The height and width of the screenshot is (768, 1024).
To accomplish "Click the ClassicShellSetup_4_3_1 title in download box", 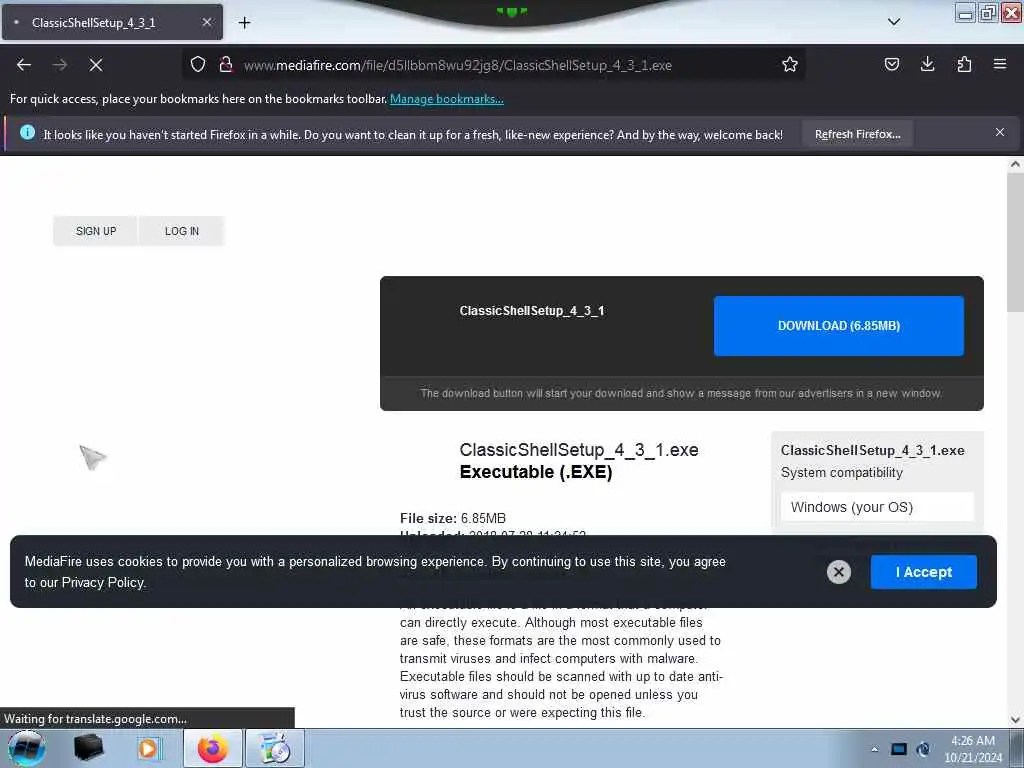I will (532, 311).
